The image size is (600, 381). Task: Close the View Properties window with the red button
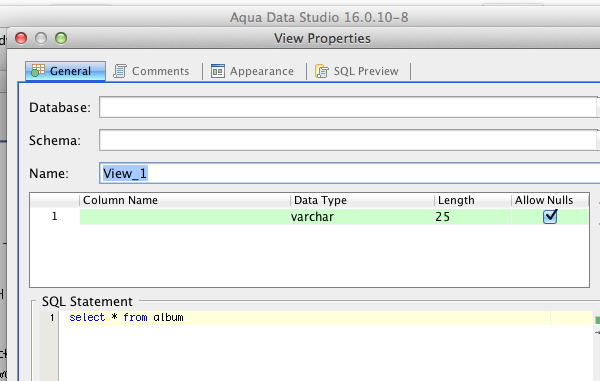click(21, 38)
